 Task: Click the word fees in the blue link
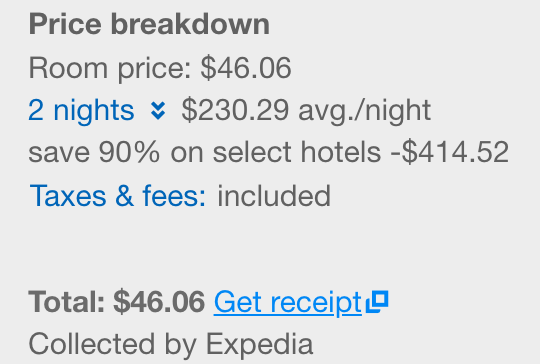[x=174, y=196]
